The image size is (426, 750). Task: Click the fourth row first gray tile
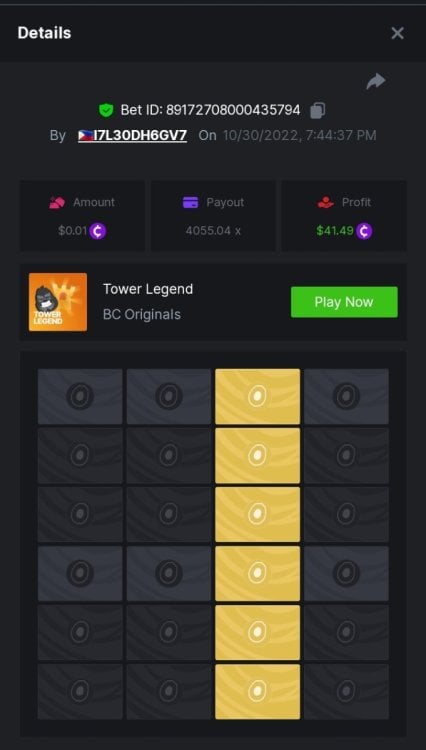(x=80, y=574)
